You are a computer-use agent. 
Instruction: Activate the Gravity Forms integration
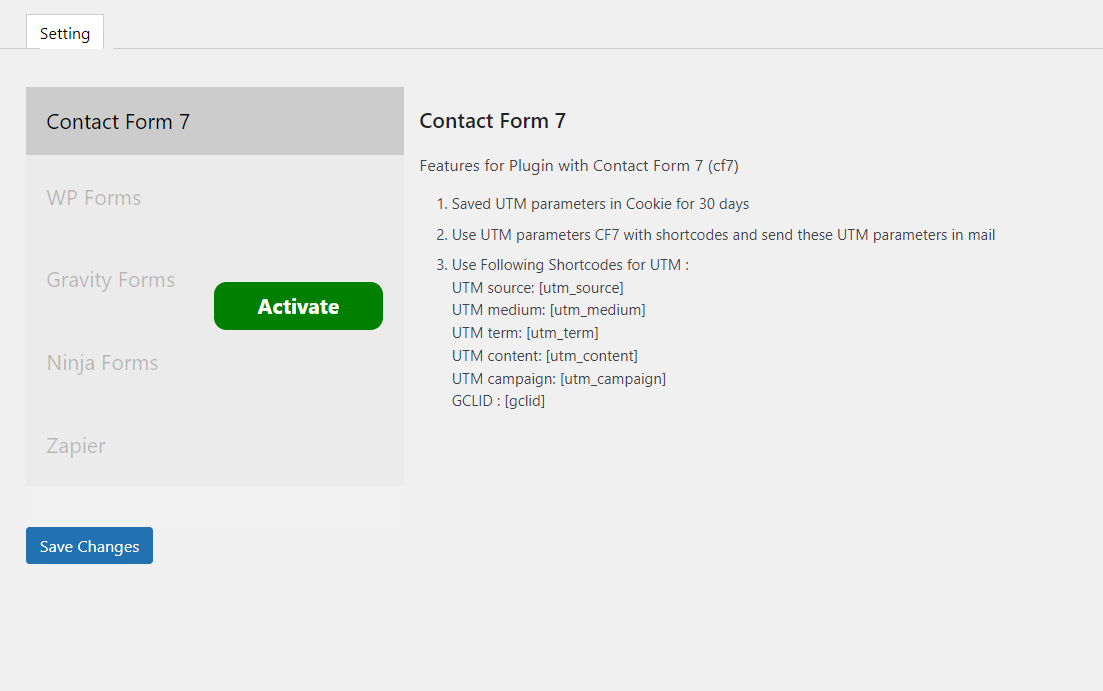[297, 305]
